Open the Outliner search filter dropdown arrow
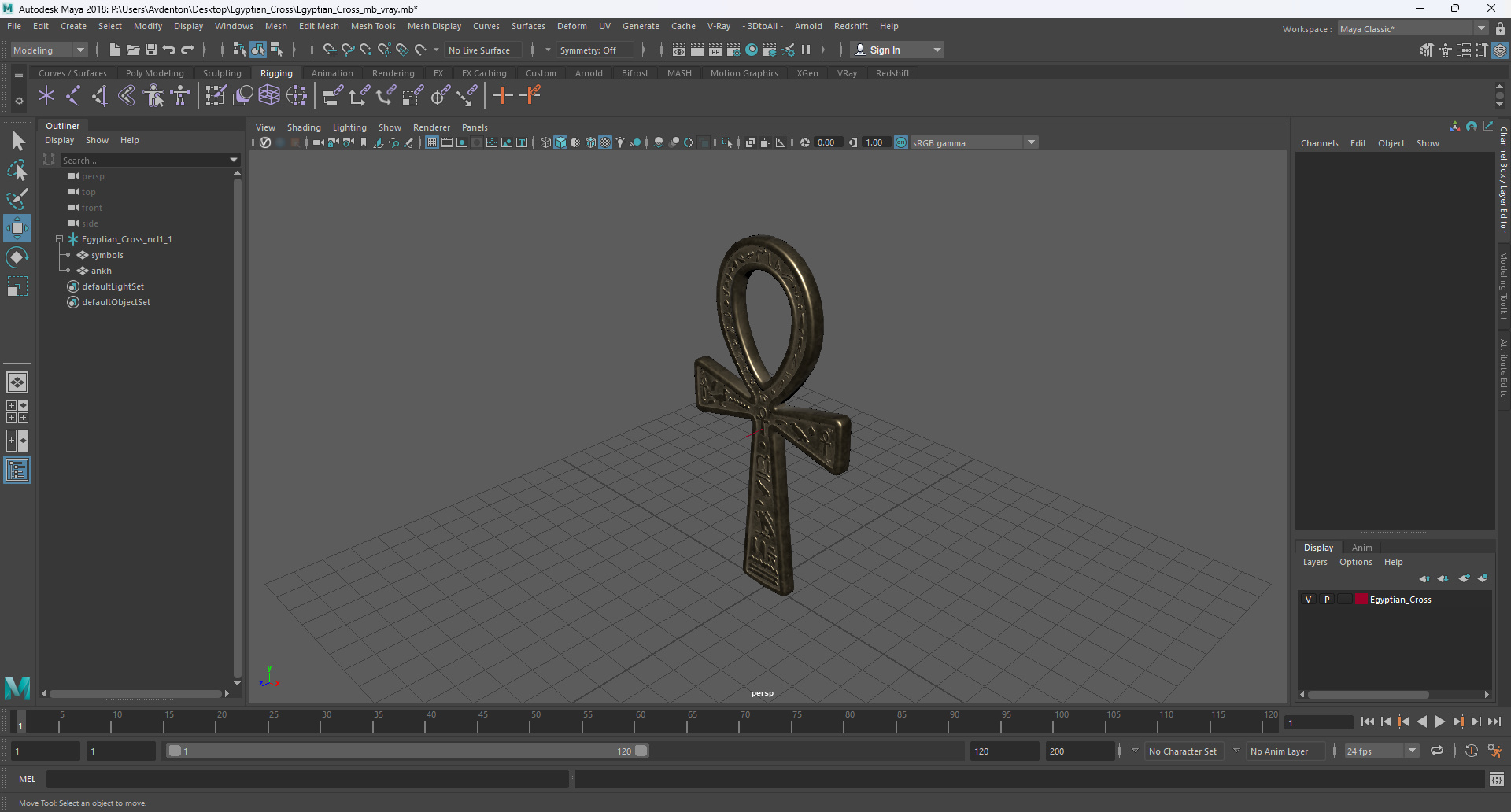1511x812 pixels. click(234, 160)
